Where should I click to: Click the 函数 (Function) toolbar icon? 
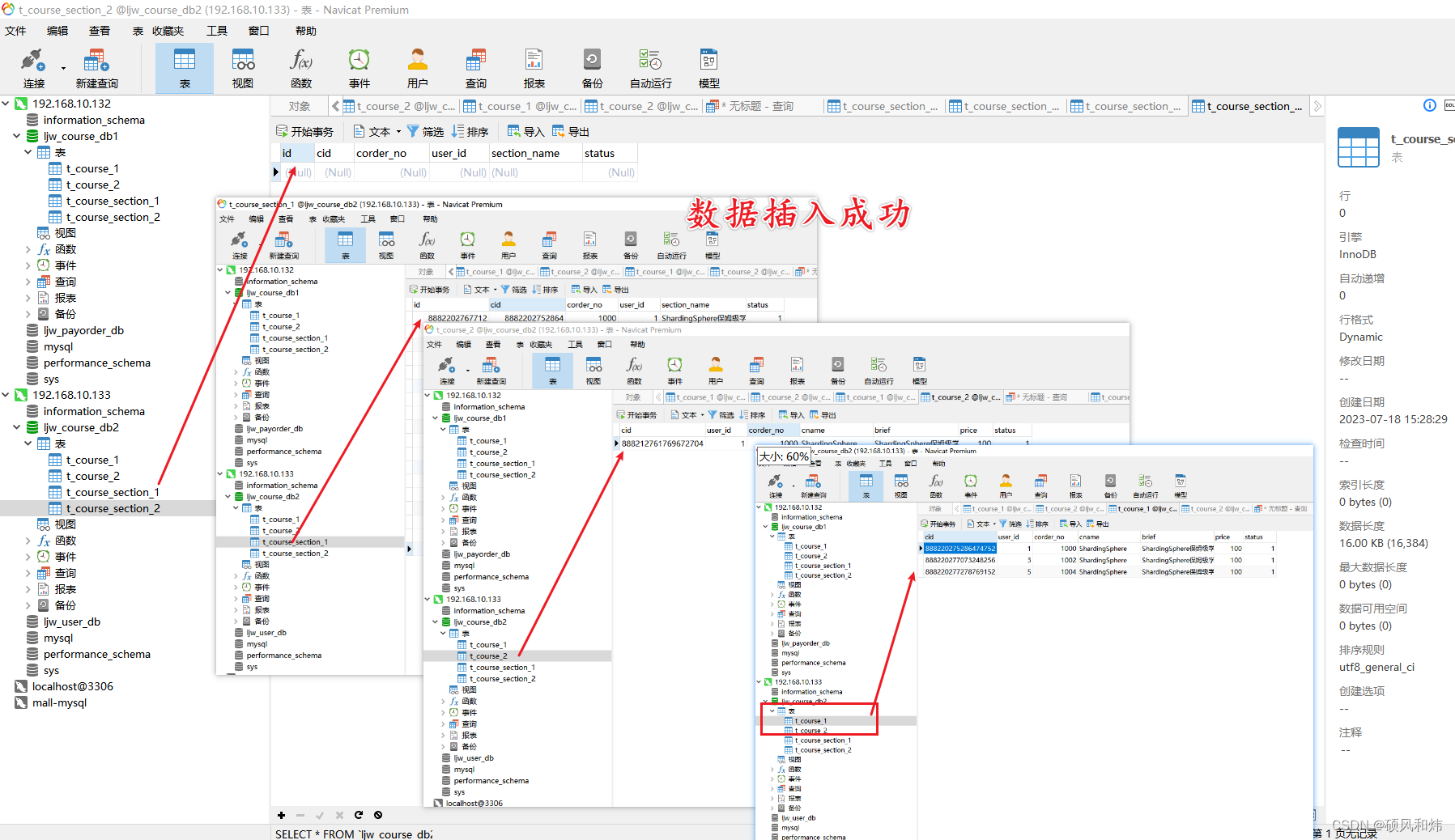[301, 68]
